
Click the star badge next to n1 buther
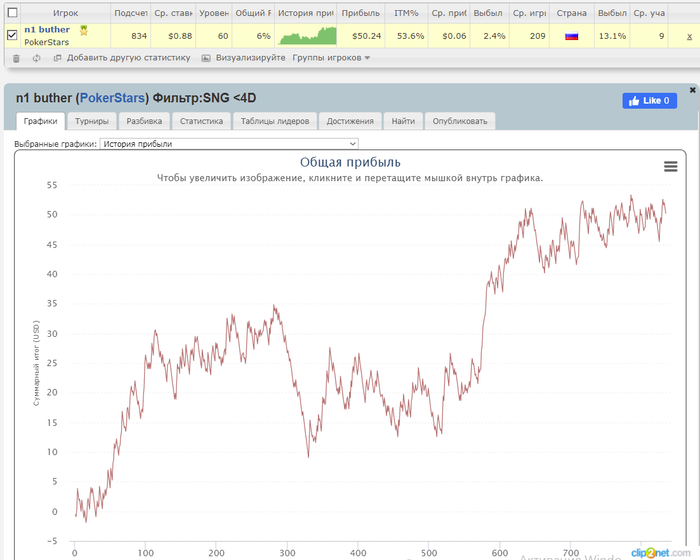point(83,30)
